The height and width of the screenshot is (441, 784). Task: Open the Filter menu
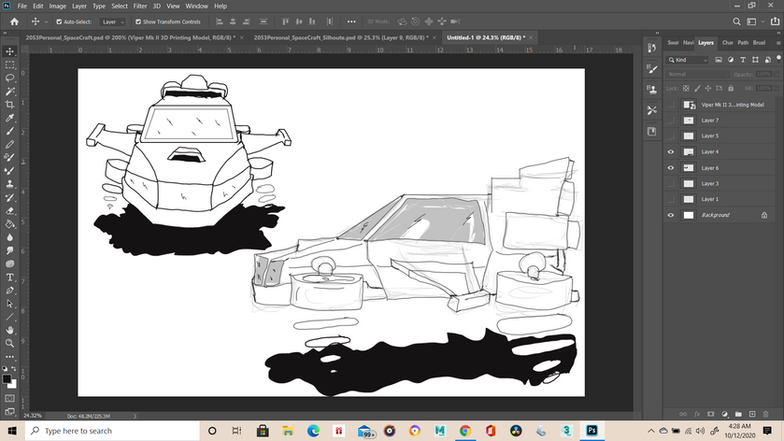point(138,6)
